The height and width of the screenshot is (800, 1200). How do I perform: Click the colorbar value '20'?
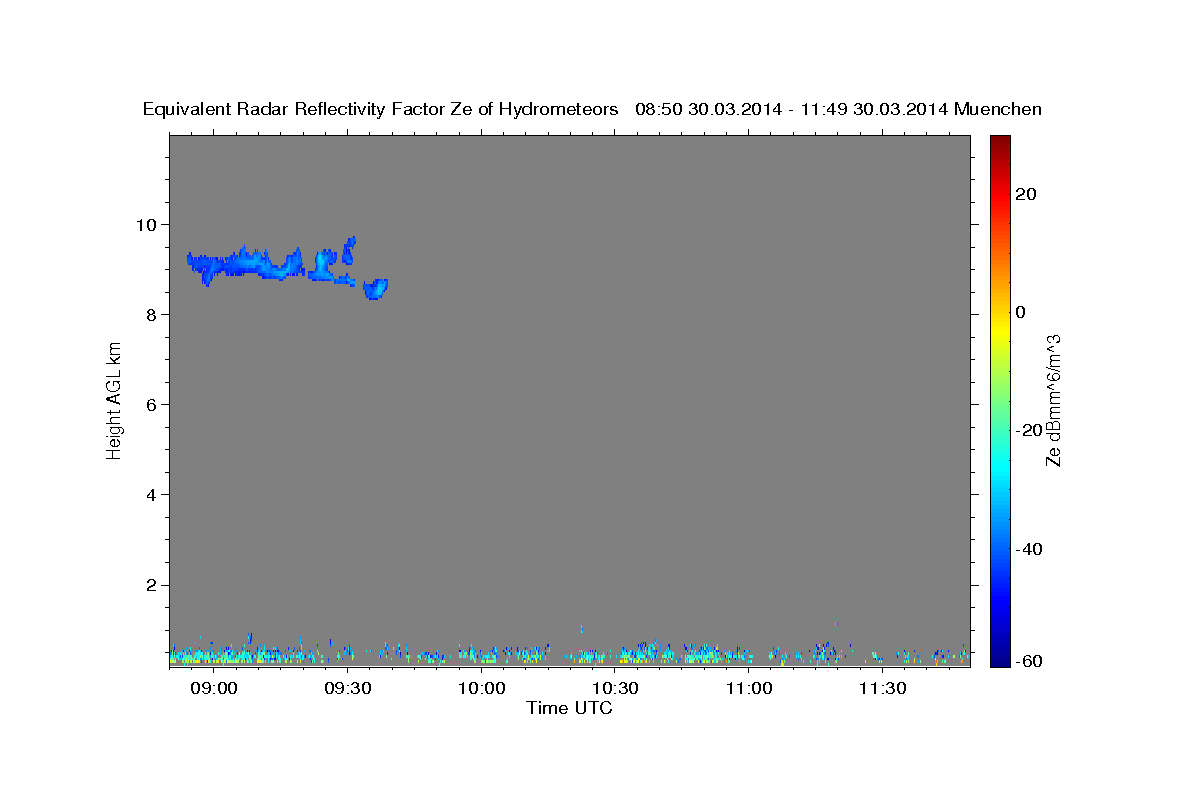point(1025,194)
